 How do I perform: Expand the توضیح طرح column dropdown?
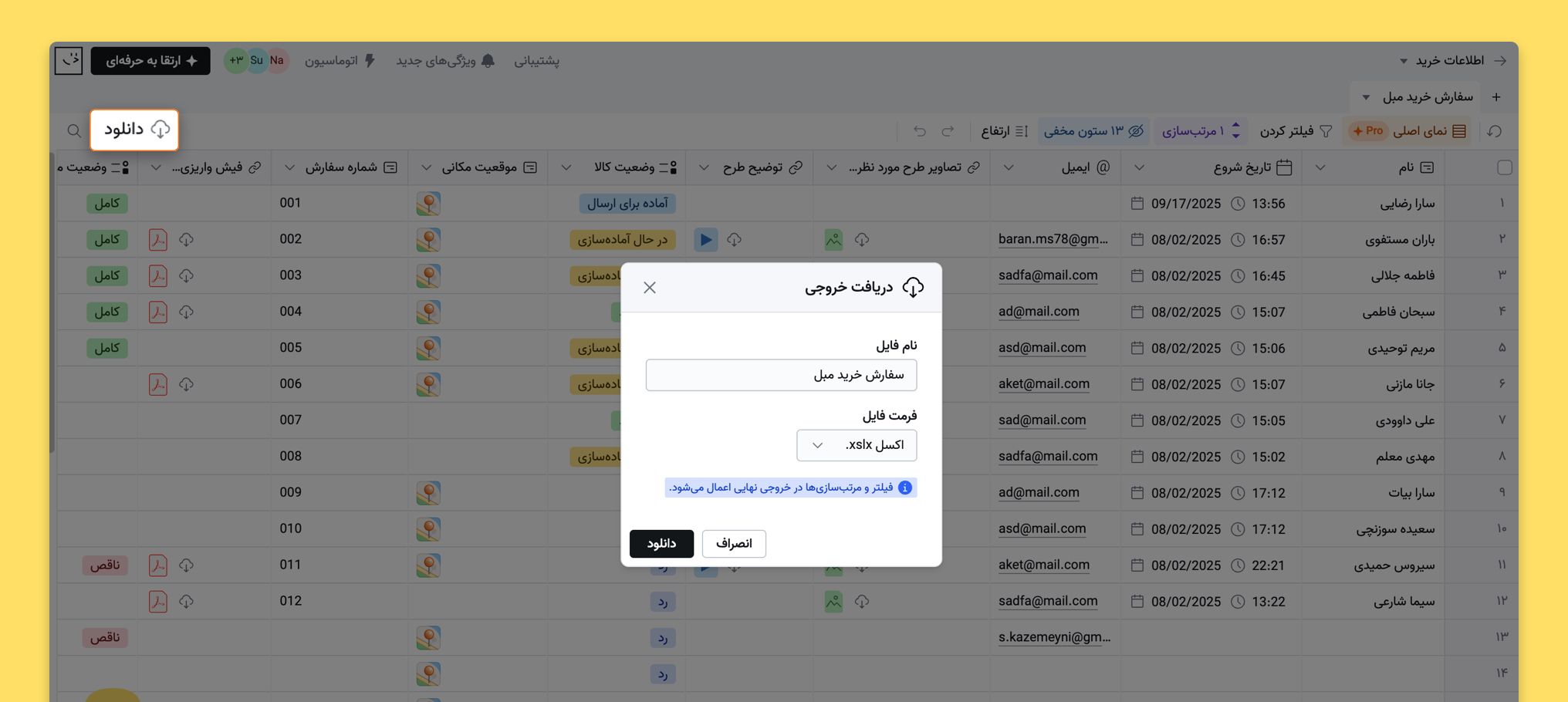coord(704,167)
